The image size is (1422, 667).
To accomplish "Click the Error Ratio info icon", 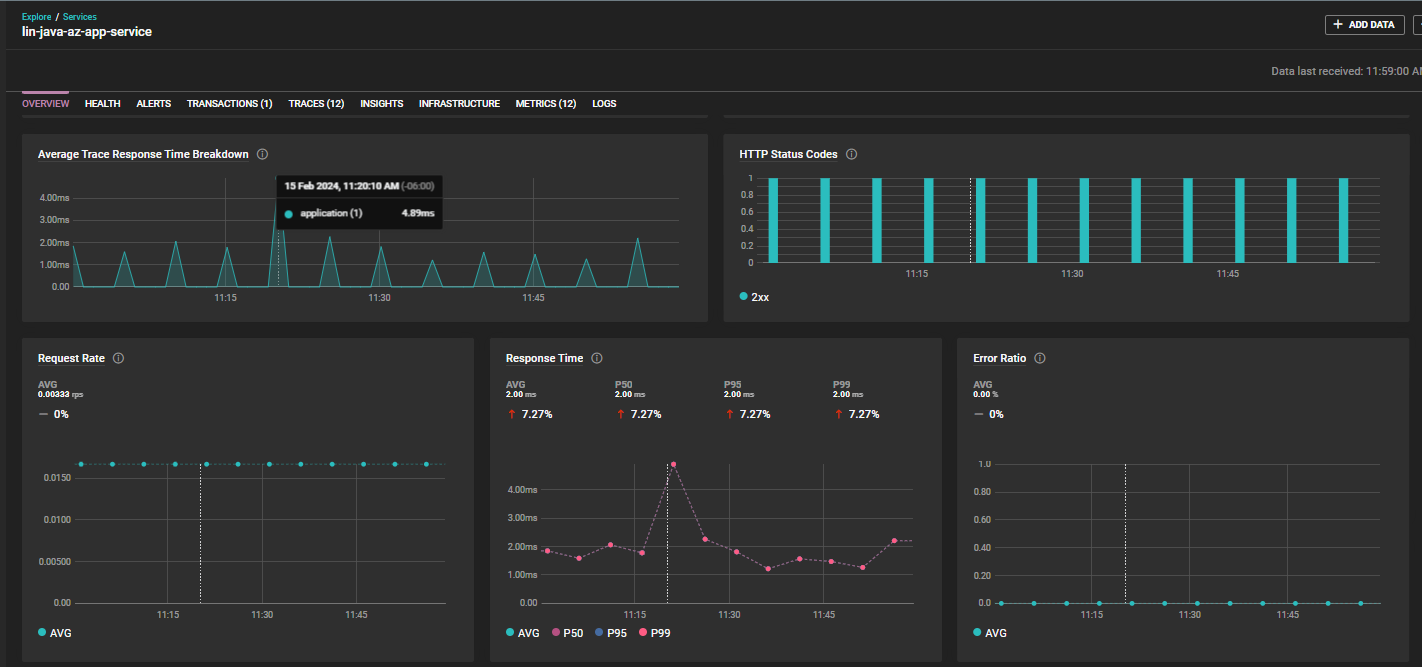I will (x=1040, y=358).
